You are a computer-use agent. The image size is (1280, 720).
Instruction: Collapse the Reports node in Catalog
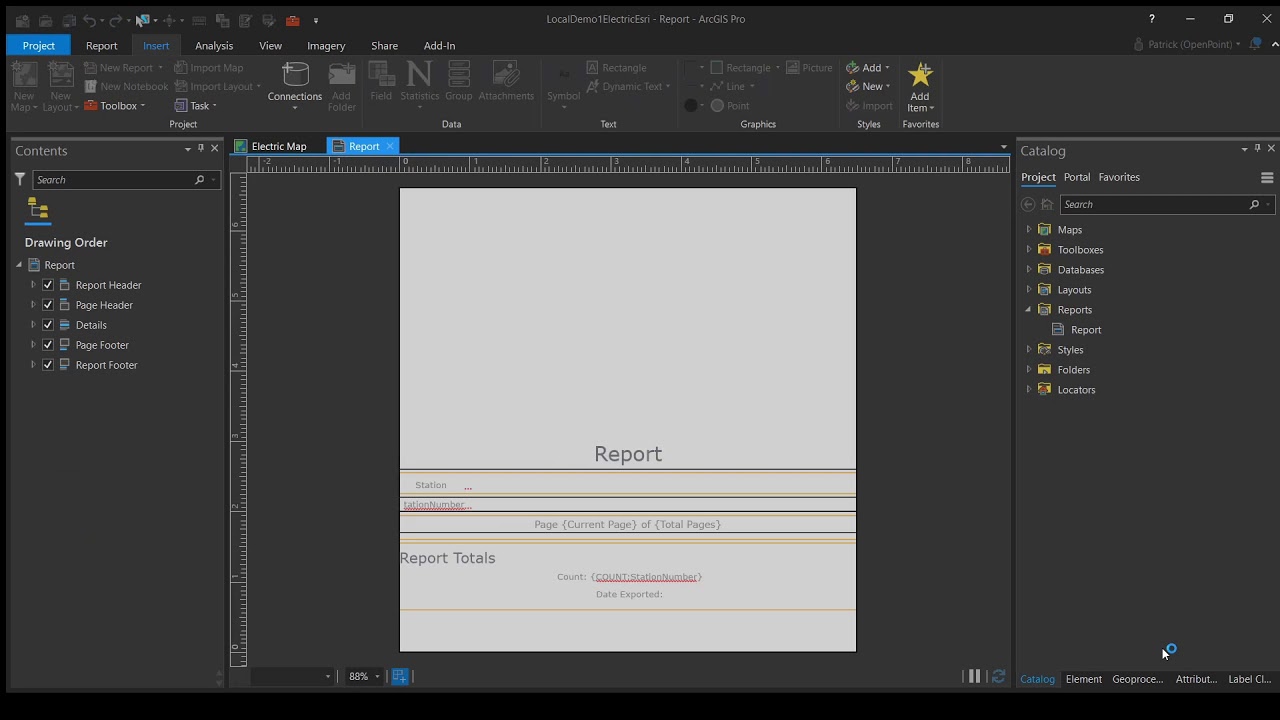point(1028,309)
